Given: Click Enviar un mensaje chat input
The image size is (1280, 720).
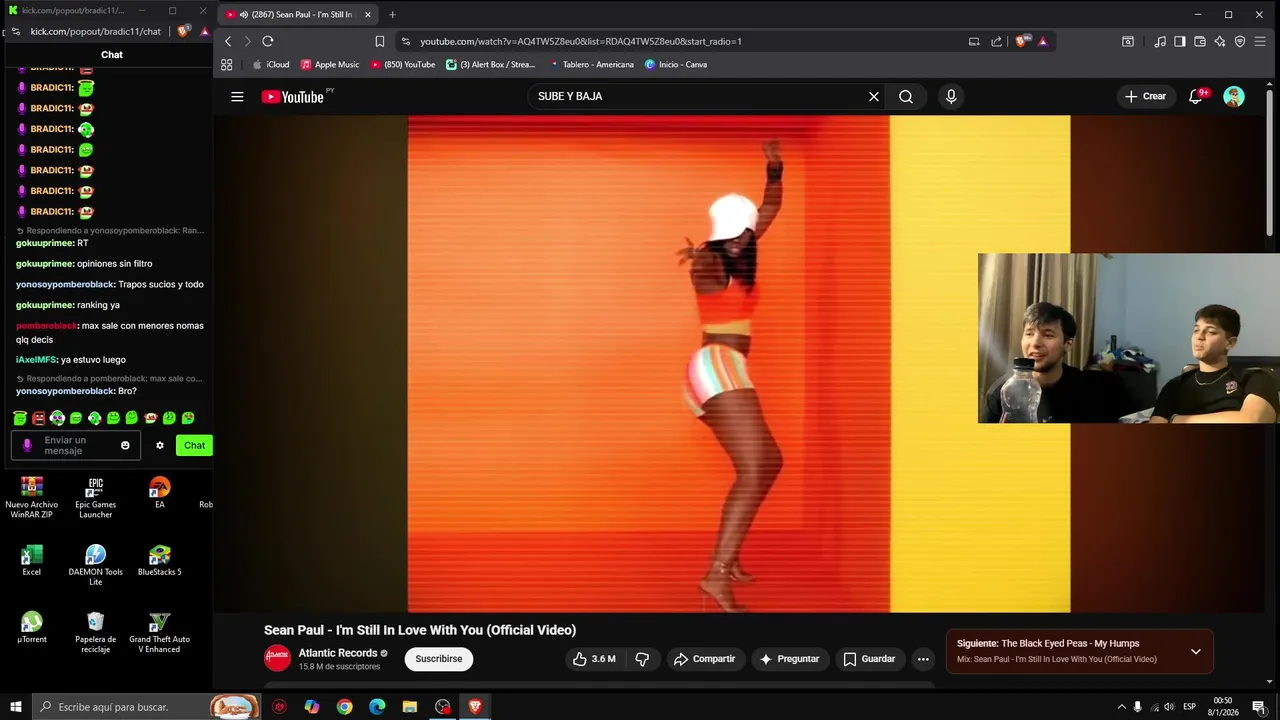Looking at the screenshot, I should [78, 445].
